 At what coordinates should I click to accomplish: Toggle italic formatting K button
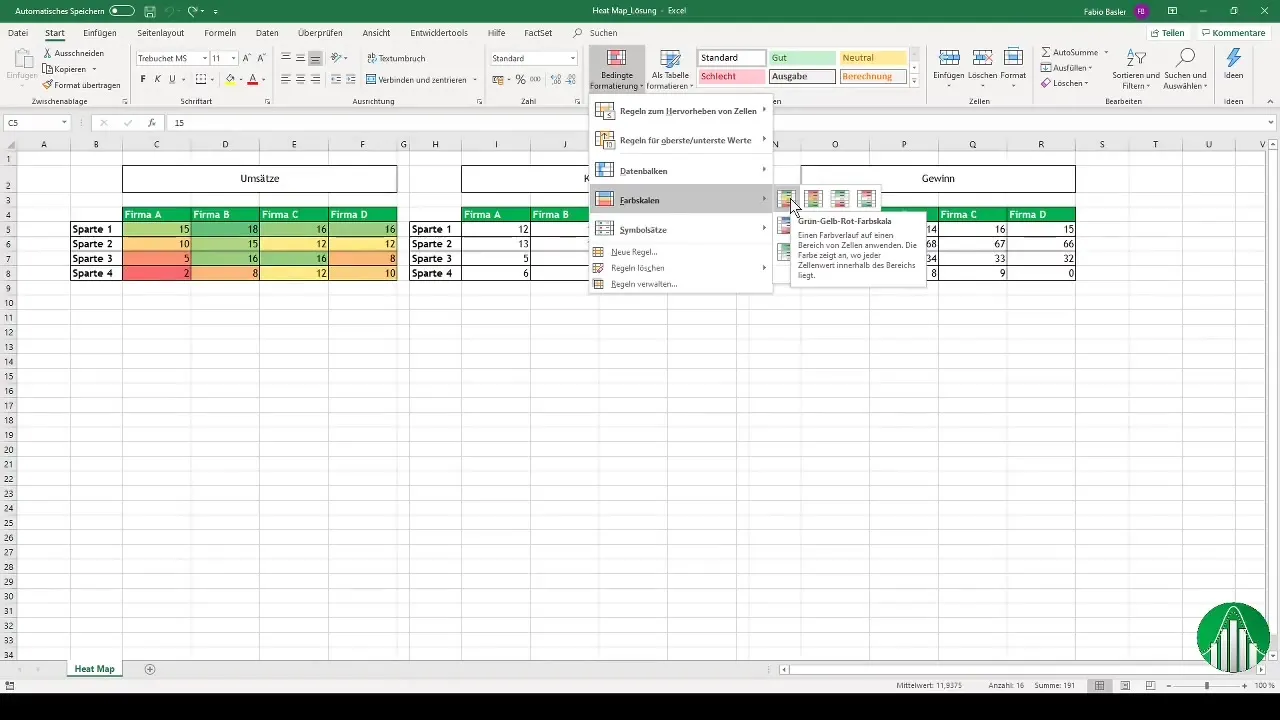(x=157, y=79)
